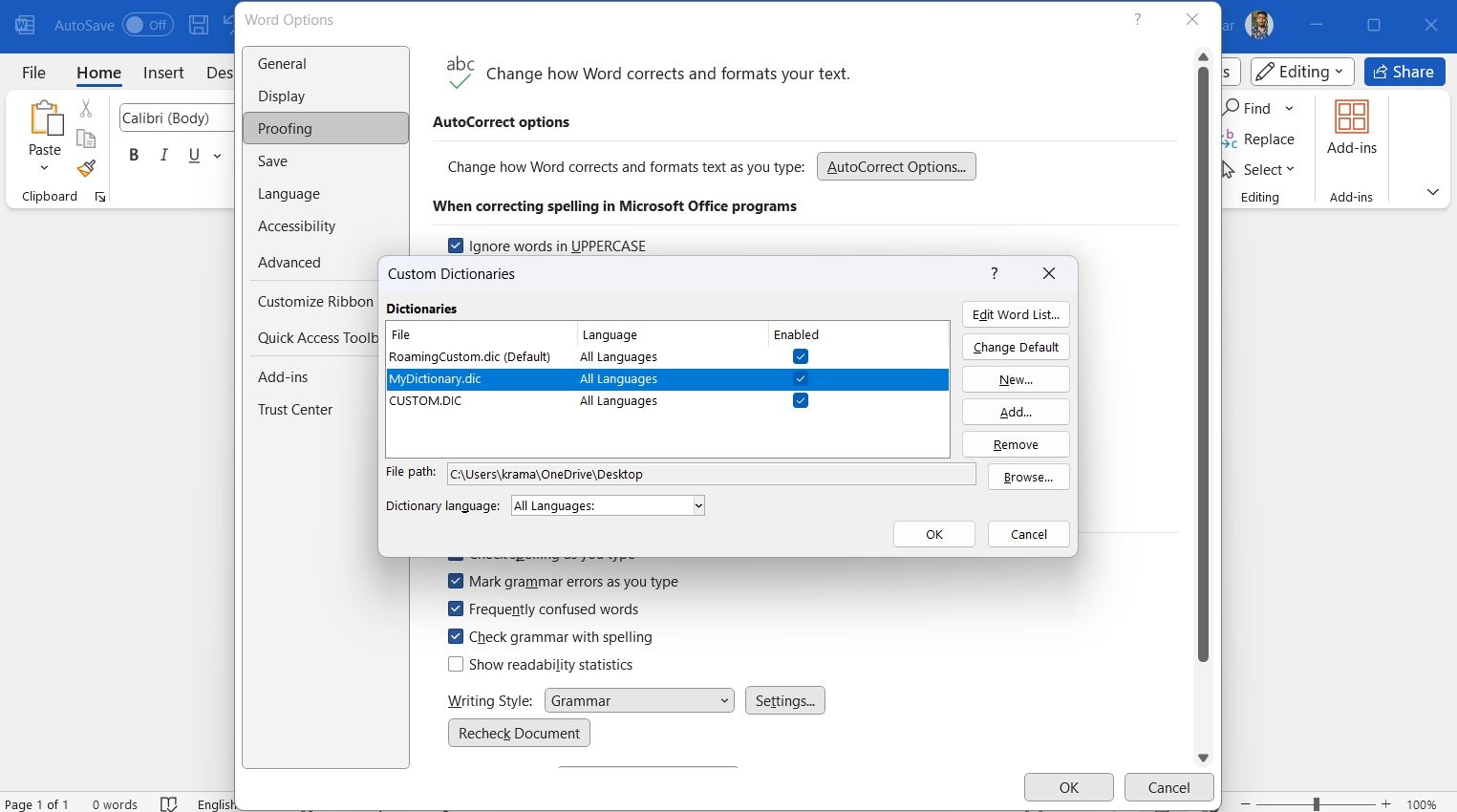Image resolution: width=1457 pixels, height=812 pixels.
Task: Toggle Italic formatting icon
Action: click(x=164, y=155)
